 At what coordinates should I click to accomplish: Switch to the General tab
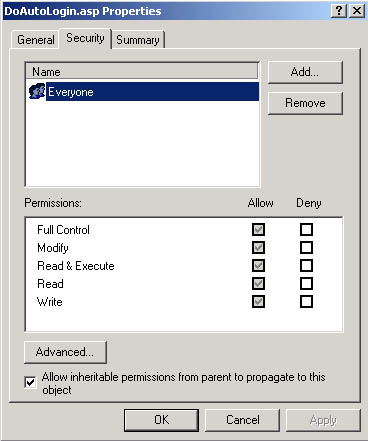click(x=36, y=40)
